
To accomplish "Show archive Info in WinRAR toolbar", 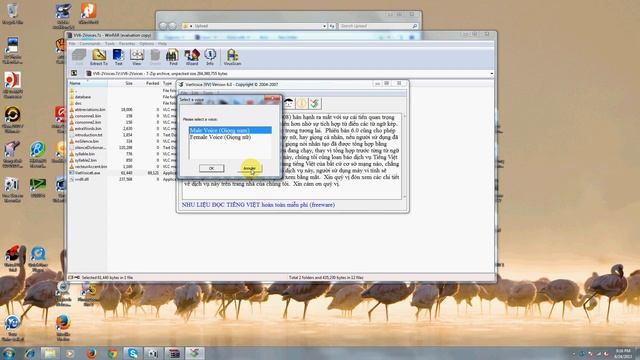I will pos(210,57).
